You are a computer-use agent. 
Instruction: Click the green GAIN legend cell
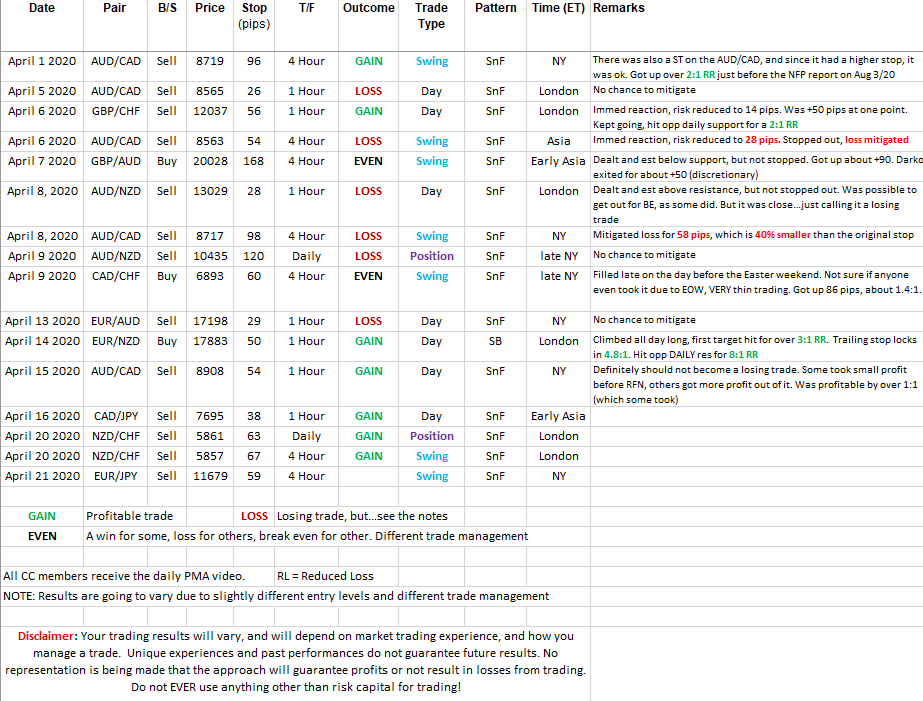pyautogui.click(x=42, y=516)
